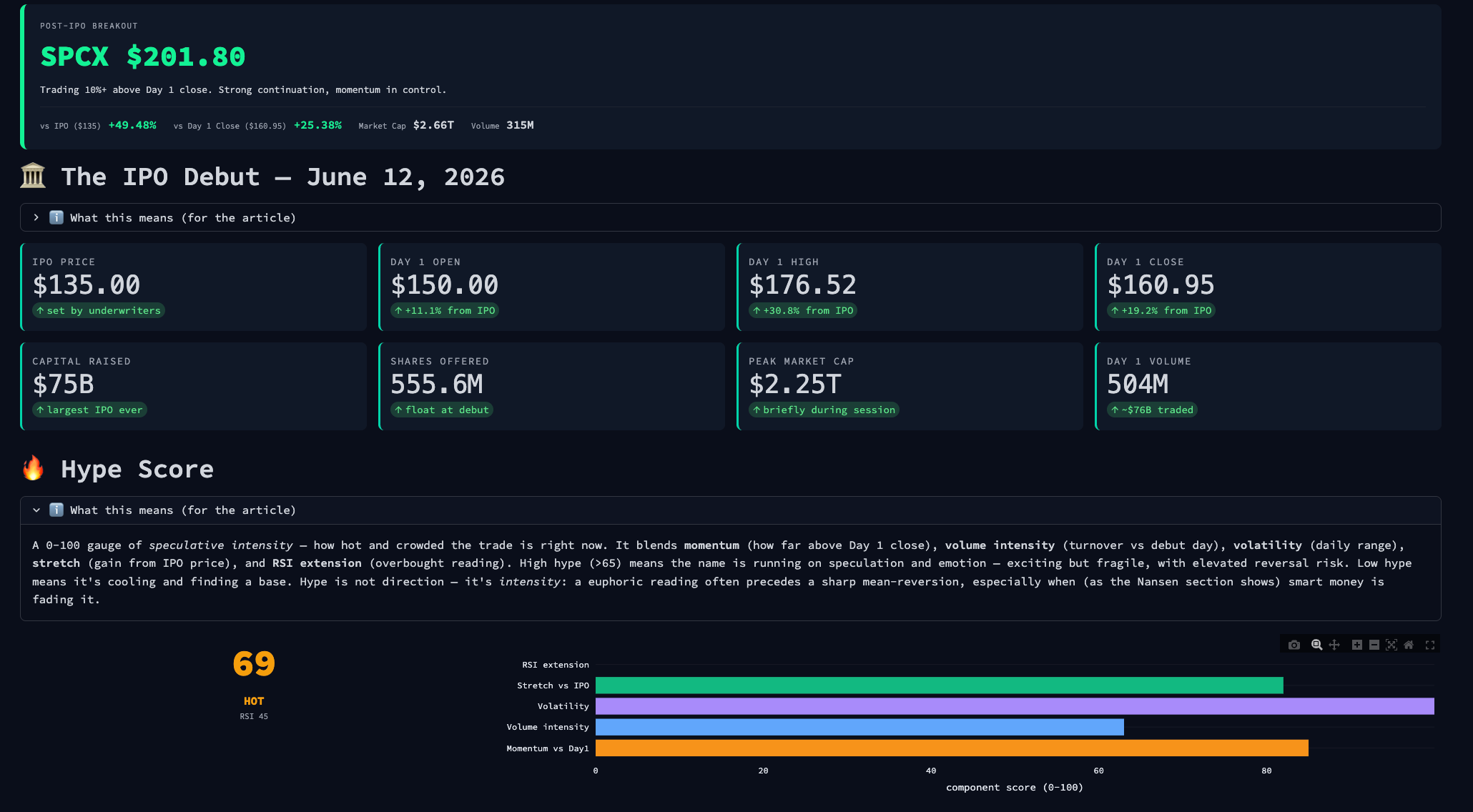Open 'What this means' under IPO Debut
1473x812 pixels.
[x=730, y=217]
